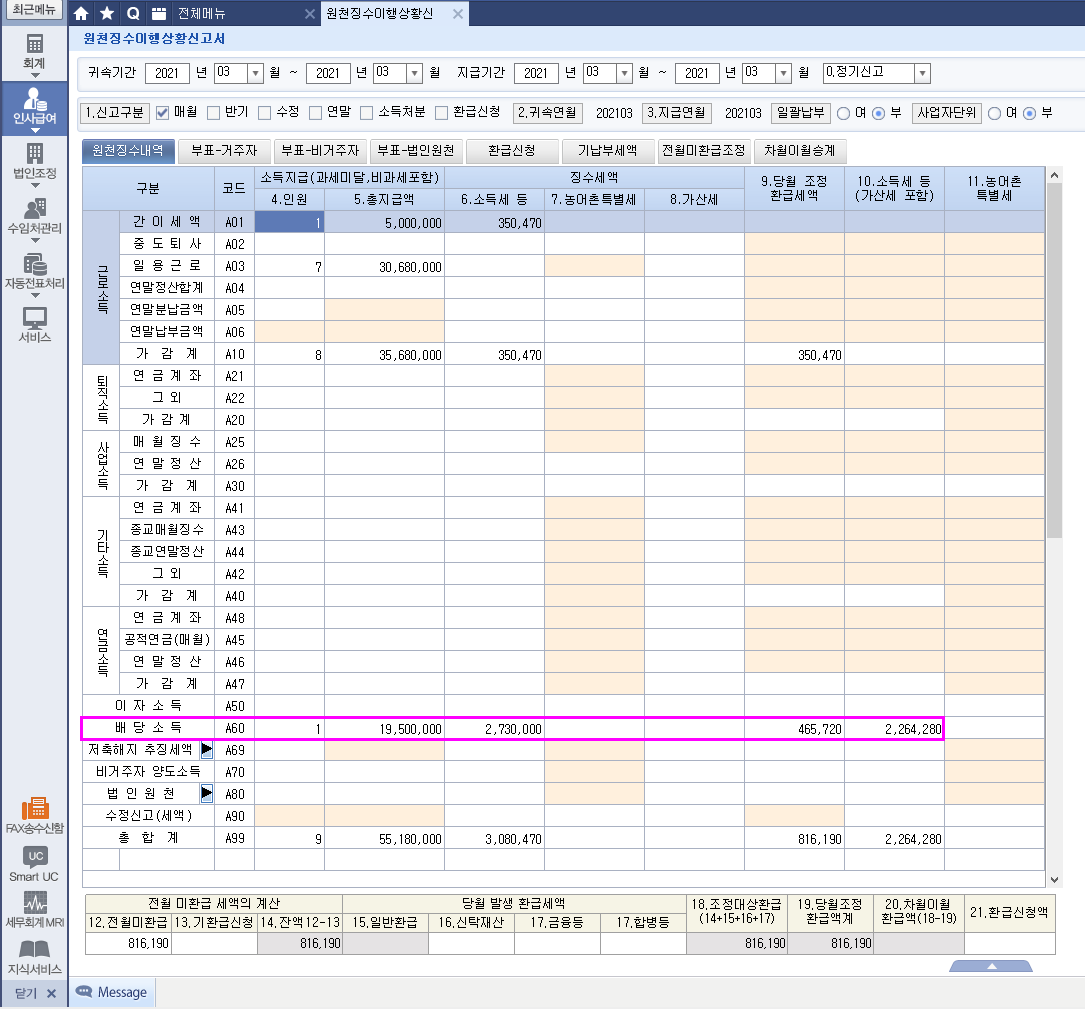Image resolution: width=1085 pixels, height=1009 pixels.
Task: Expand 귀속기간 start month dropdown
Action: tap(254, 73)
